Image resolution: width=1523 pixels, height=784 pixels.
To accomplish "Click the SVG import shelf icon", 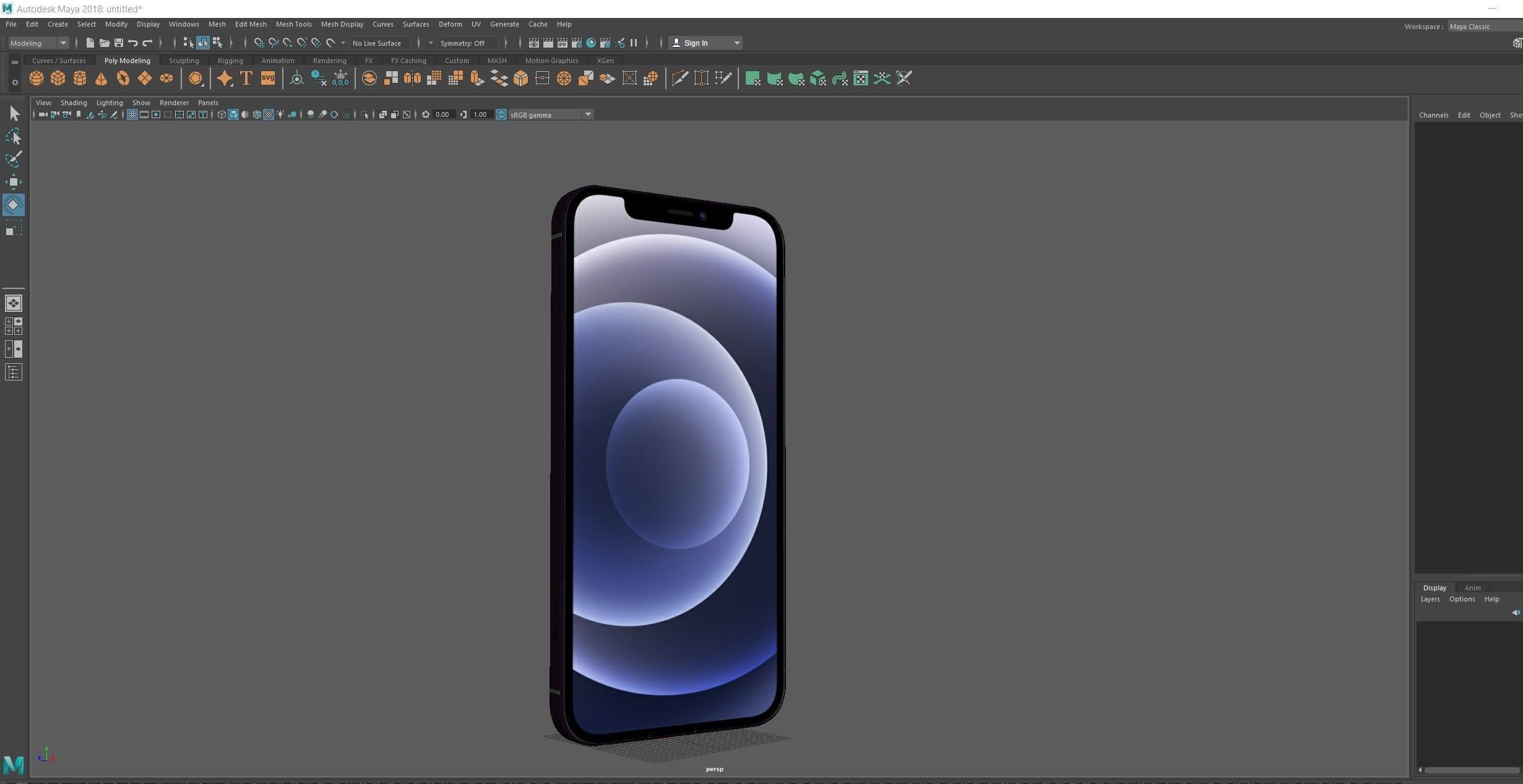I will coord(268,79).
